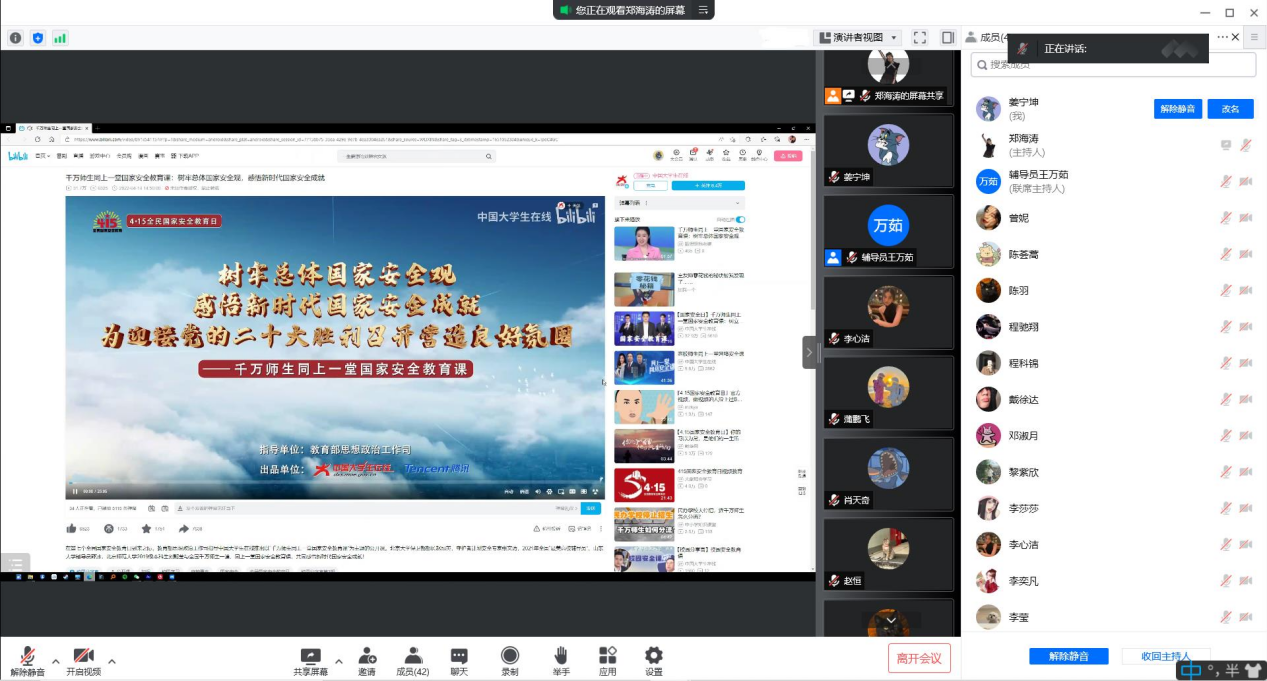Screen dimensions: 1267x681
Task: Select 蒲鹏飞 video tile
Action: (x=888, y=395)
